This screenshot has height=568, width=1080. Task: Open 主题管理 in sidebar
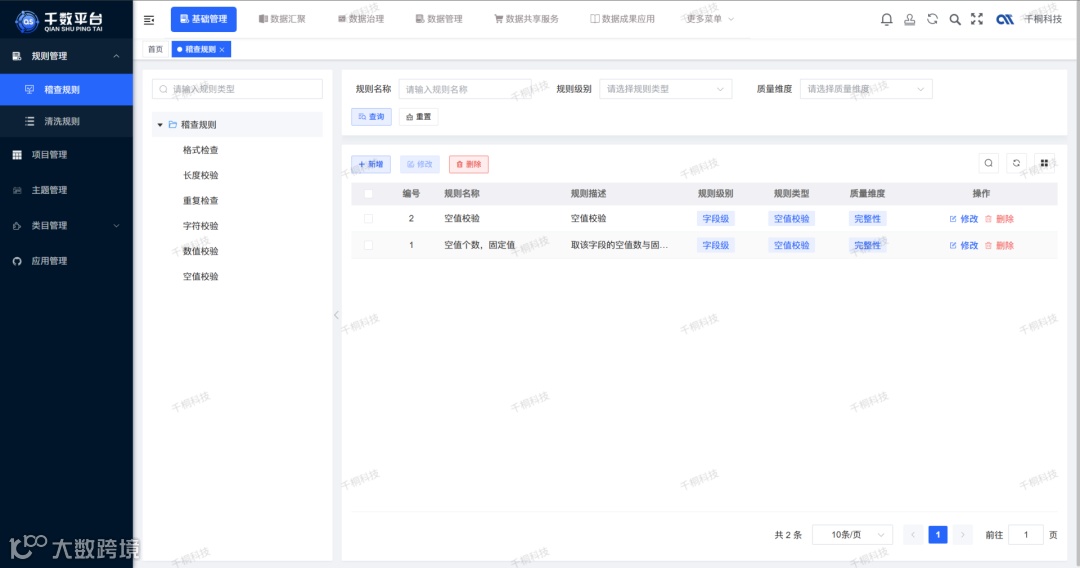[x=66, y=190]
